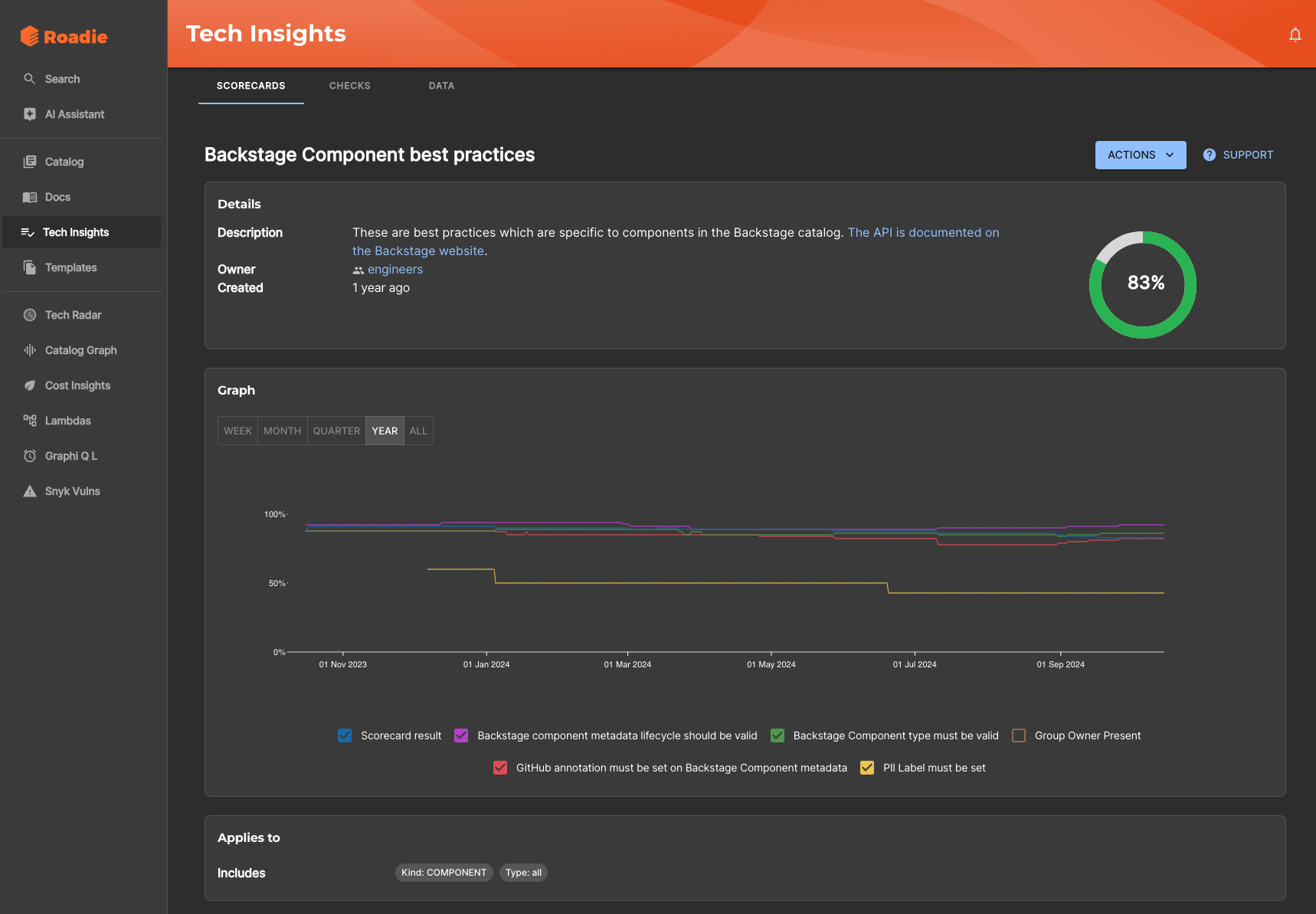Viewport: 1316px width, 914px height.
Task: Click the Roadie logo
Action: point(64,36)
